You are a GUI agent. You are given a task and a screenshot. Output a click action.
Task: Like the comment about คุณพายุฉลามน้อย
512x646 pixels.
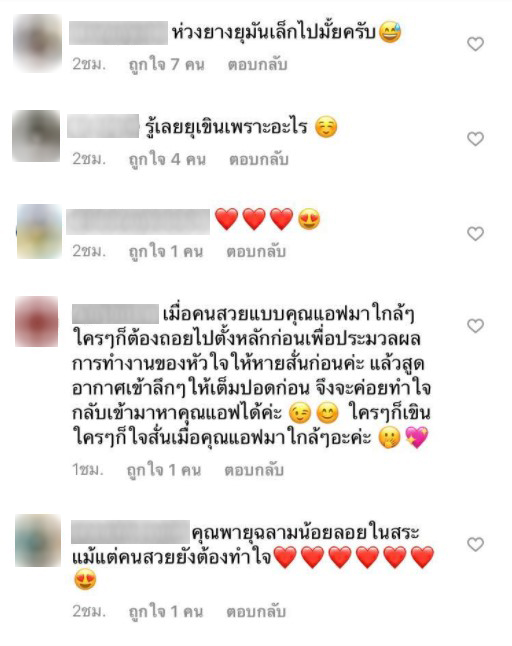pos(475,544)
